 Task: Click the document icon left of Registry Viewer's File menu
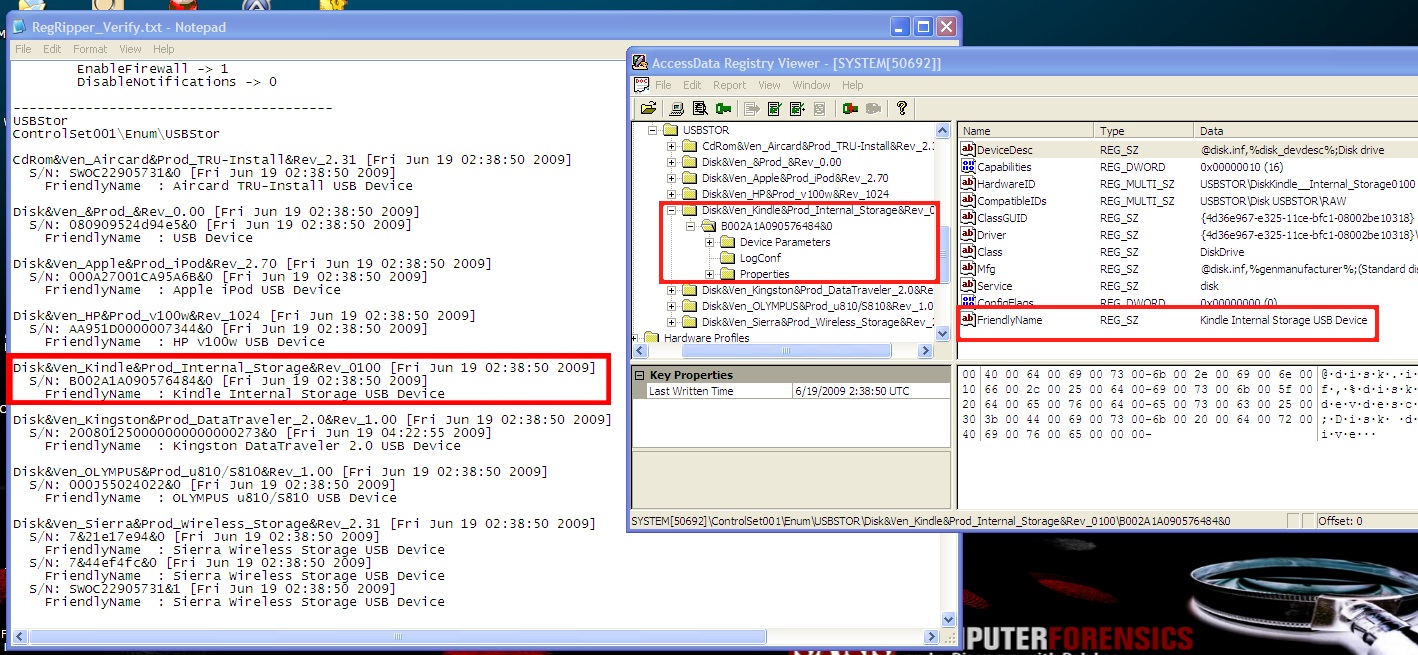(x=641, y=85)
